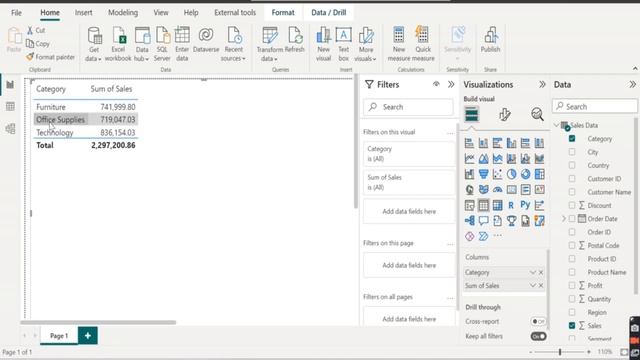The height and width of the screenshot is (360, 640).
Task: Collapse the ribbon
Action: point(635,68)
